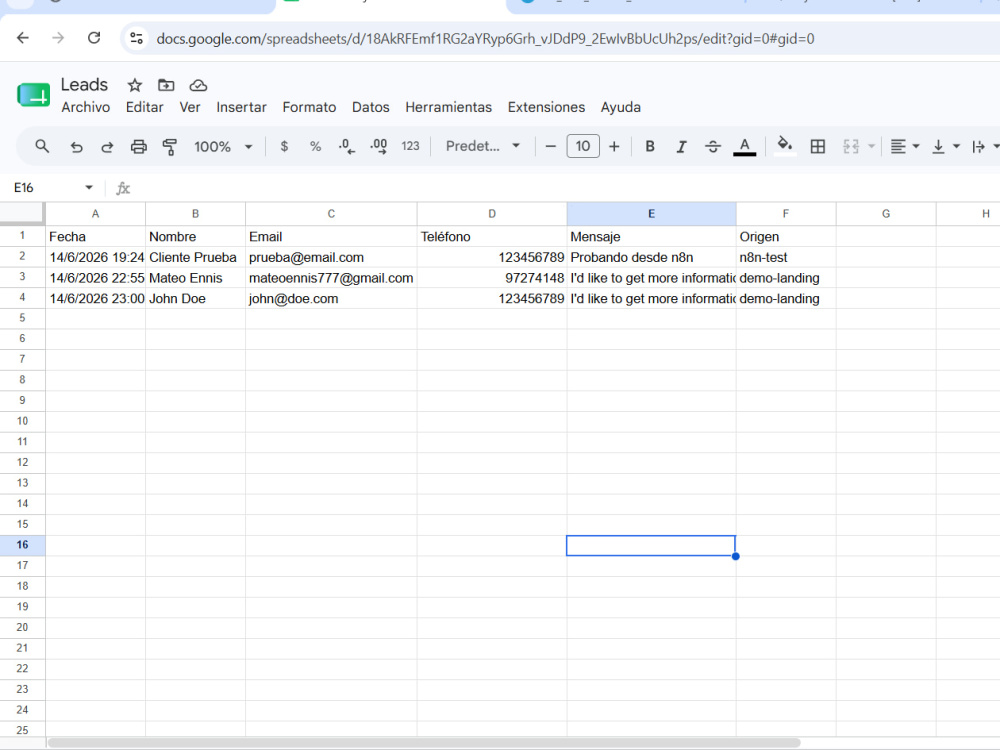
Task: View site information icon in address bar
Action: pyautogui.click(x=136, y=38)
